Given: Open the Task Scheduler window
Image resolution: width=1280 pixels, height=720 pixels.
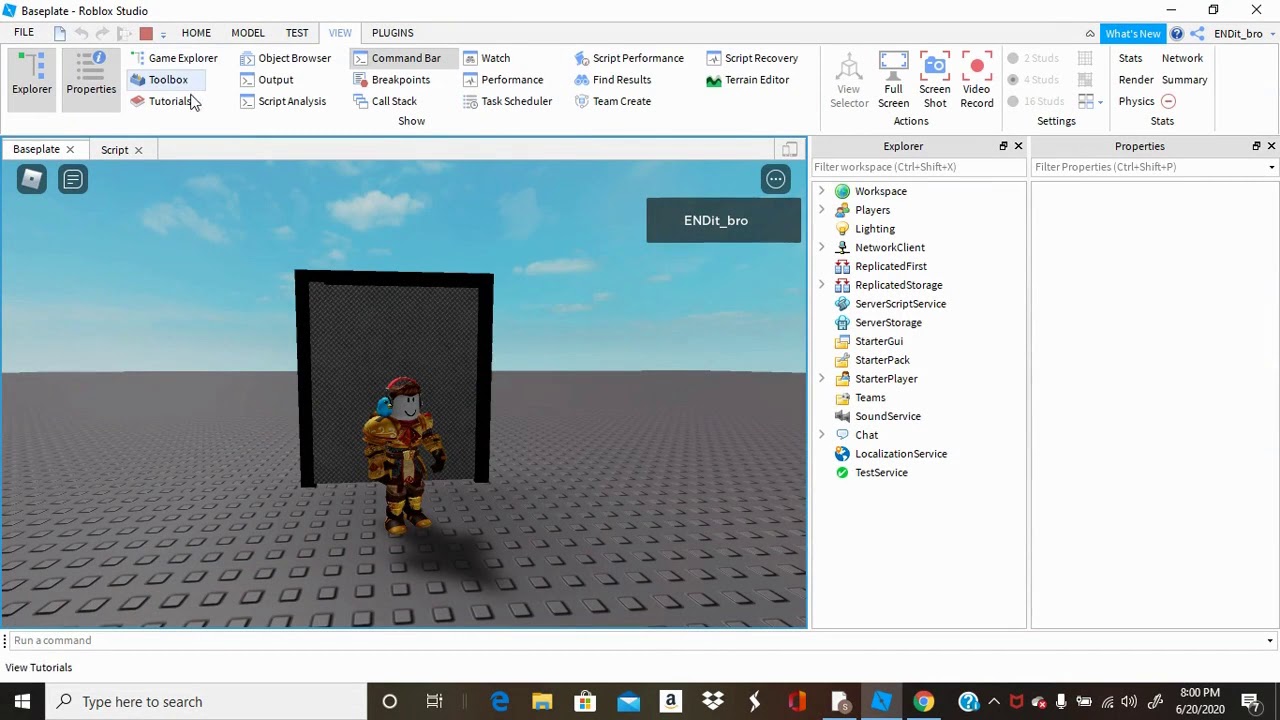Looking at the screenshot, I should coord(507,101).
